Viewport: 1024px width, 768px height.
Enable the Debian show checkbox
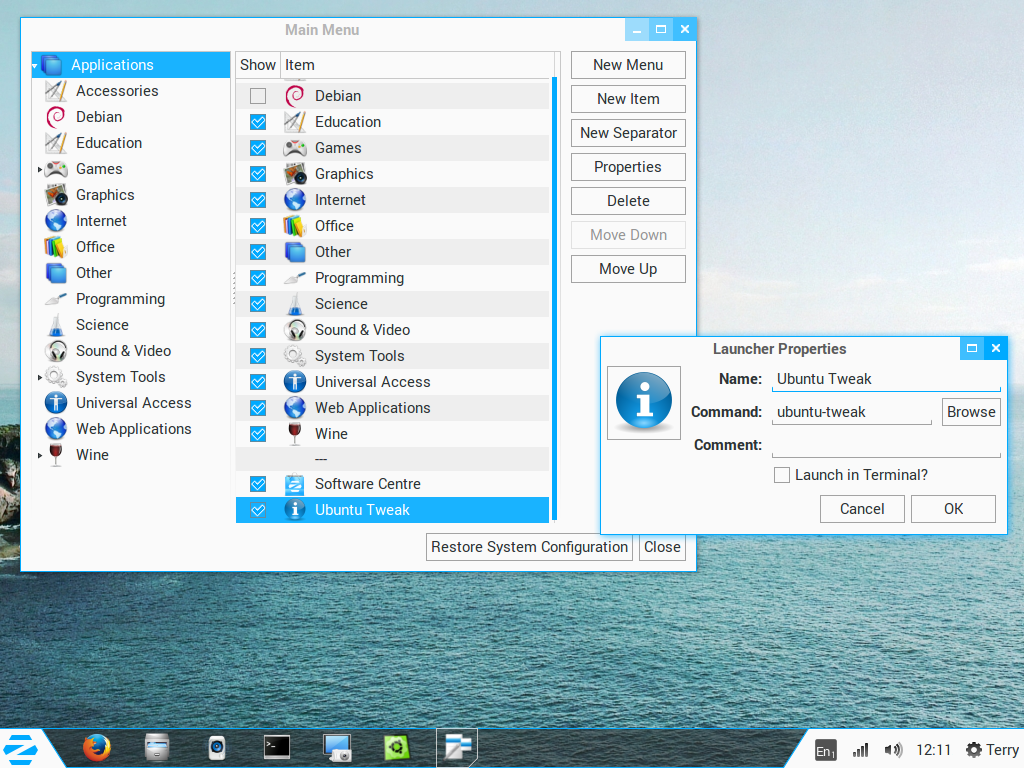pos(258,96)
